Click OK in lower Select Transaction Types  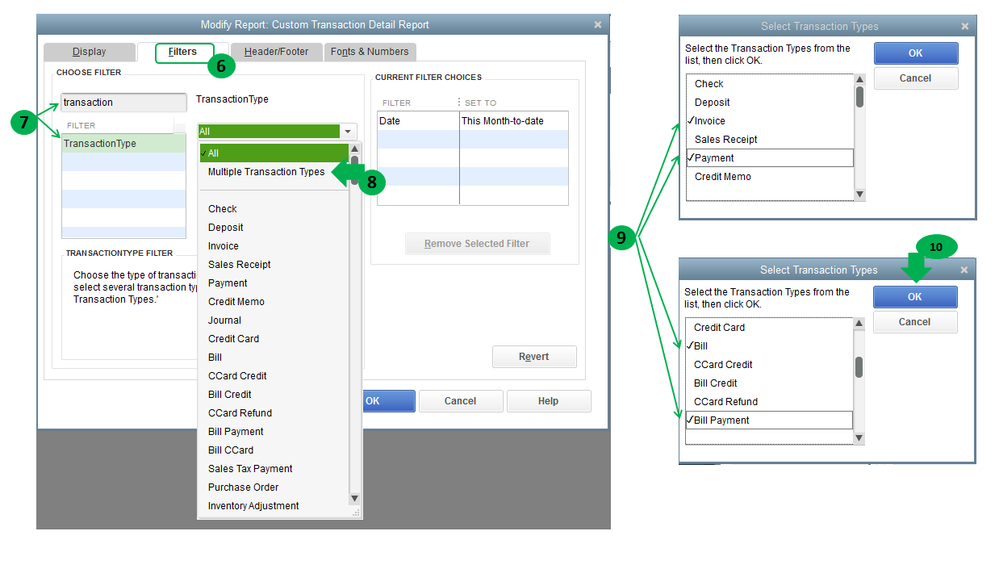[x=915, y=297]
